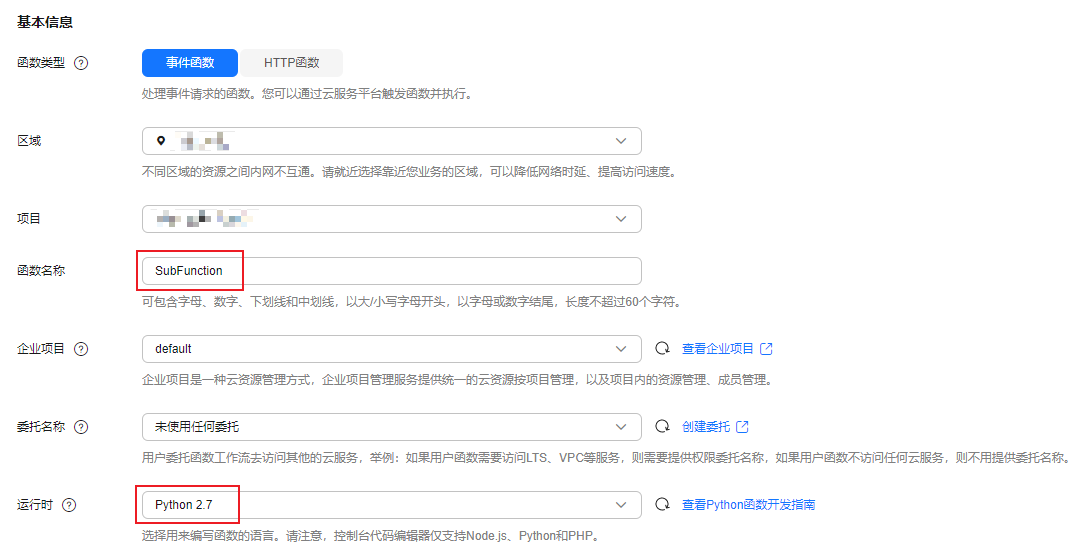1083x549 pixels.
Task: Click help icon beside 企业项目 label
Action: point(81,349)
